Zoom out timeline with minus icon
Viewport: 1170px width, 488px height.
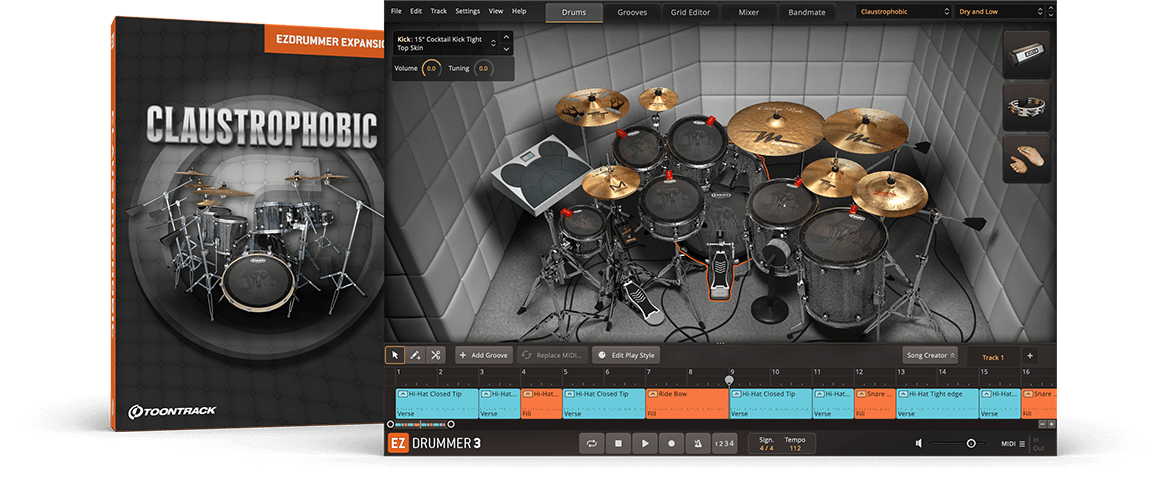point(1042,424)
